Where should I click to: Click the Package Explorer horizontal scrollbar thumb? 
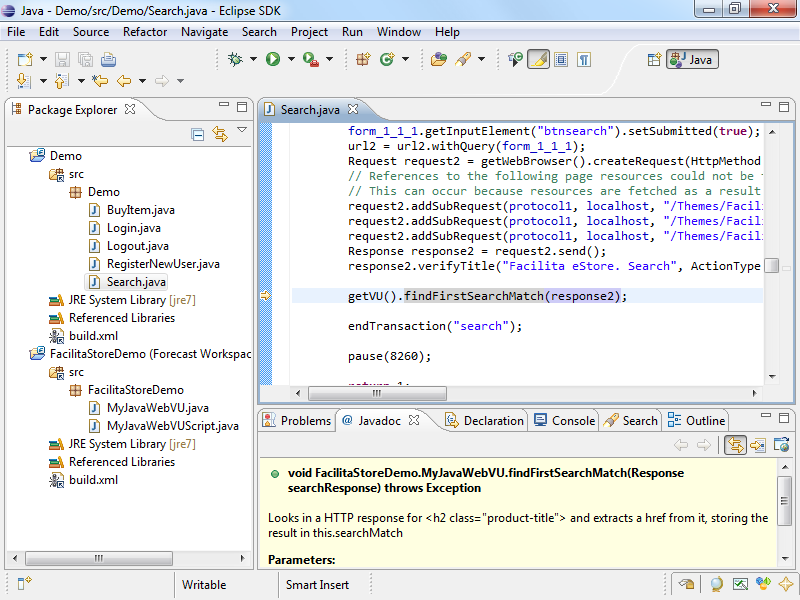click(x=98, y=558)
